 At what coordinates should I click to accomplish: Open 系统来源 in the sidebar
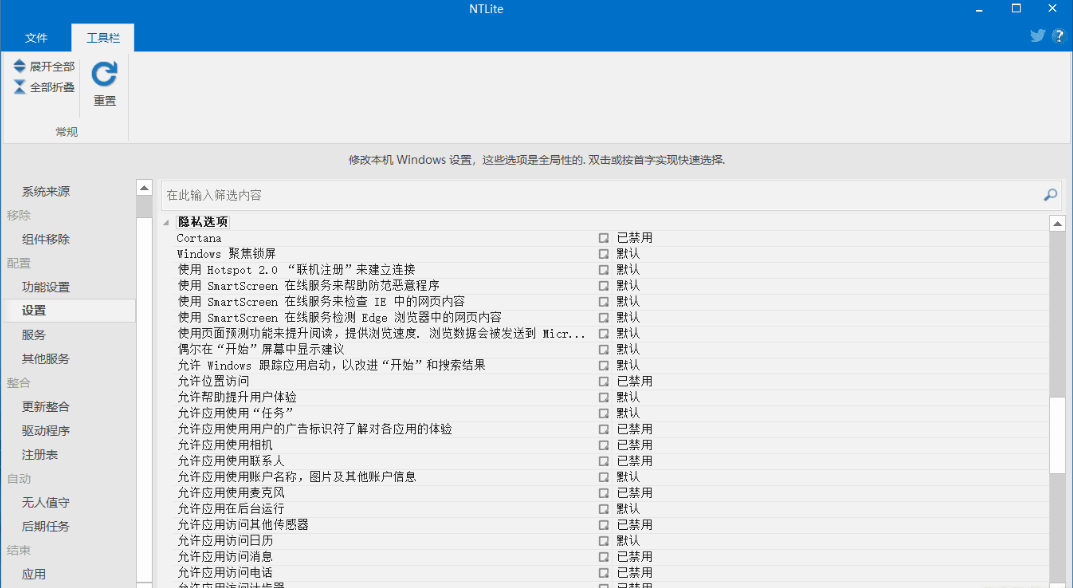click(45, 192)
